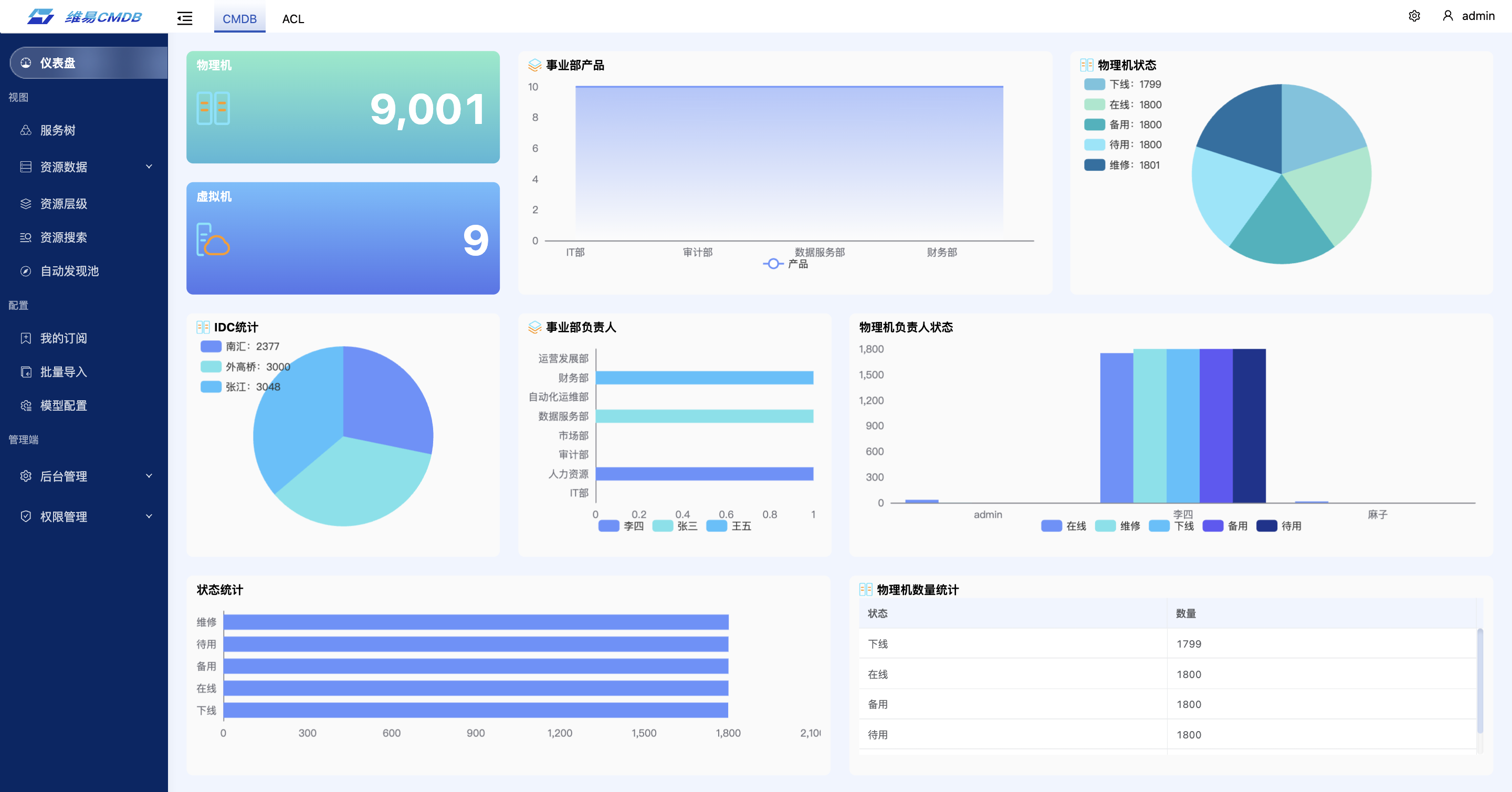Open the settings gear icon in header
1512x792 pixels.
pyautogui.click(x=1414, y=16)
